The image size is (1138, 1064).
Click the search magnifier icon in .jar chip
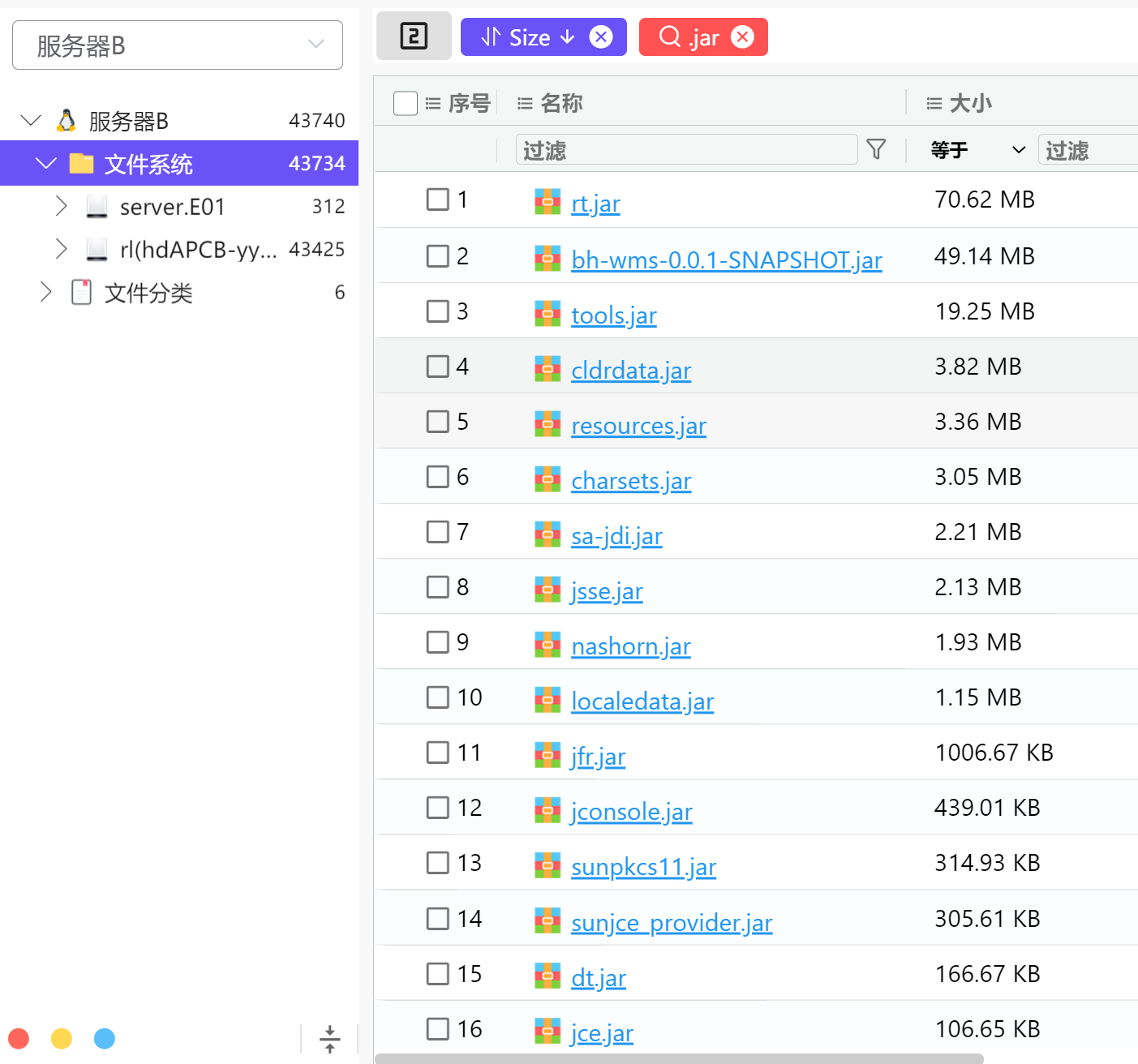point(670,37)
